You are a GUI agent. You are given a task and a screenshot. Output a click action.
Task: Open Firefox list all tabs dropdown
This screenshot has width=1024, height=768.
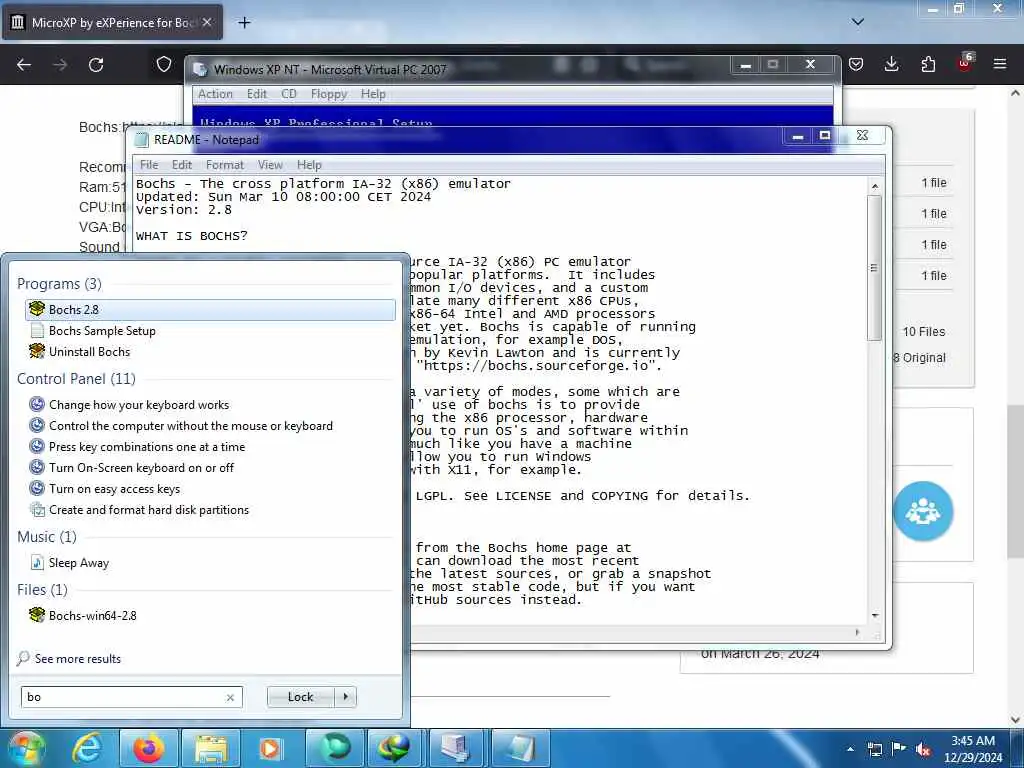pyautogui.click(x=858, y=22)
